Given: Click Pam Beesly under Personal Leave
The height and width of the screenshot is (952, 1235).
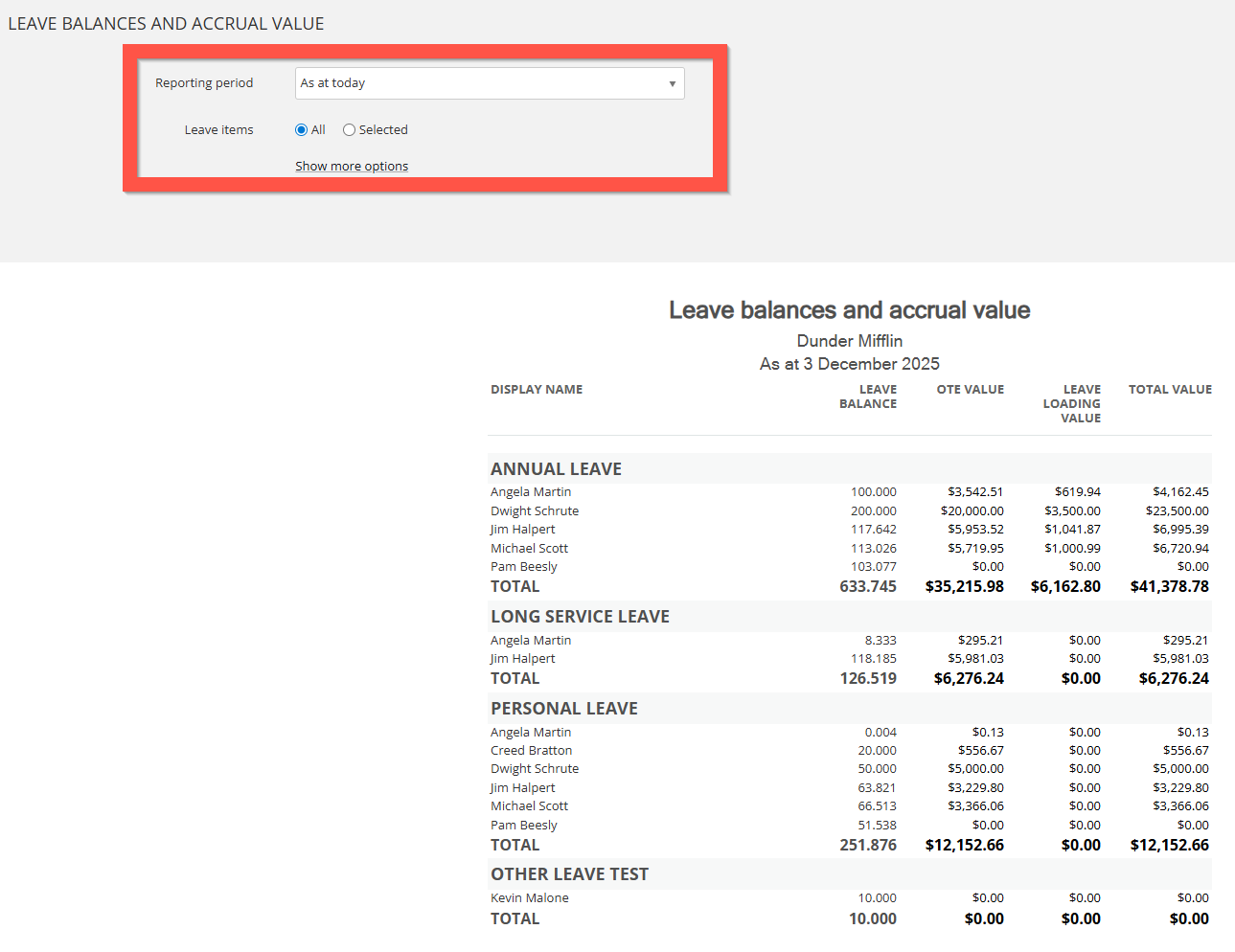Looking at the screenshot, I should click(x=524, y=826).
